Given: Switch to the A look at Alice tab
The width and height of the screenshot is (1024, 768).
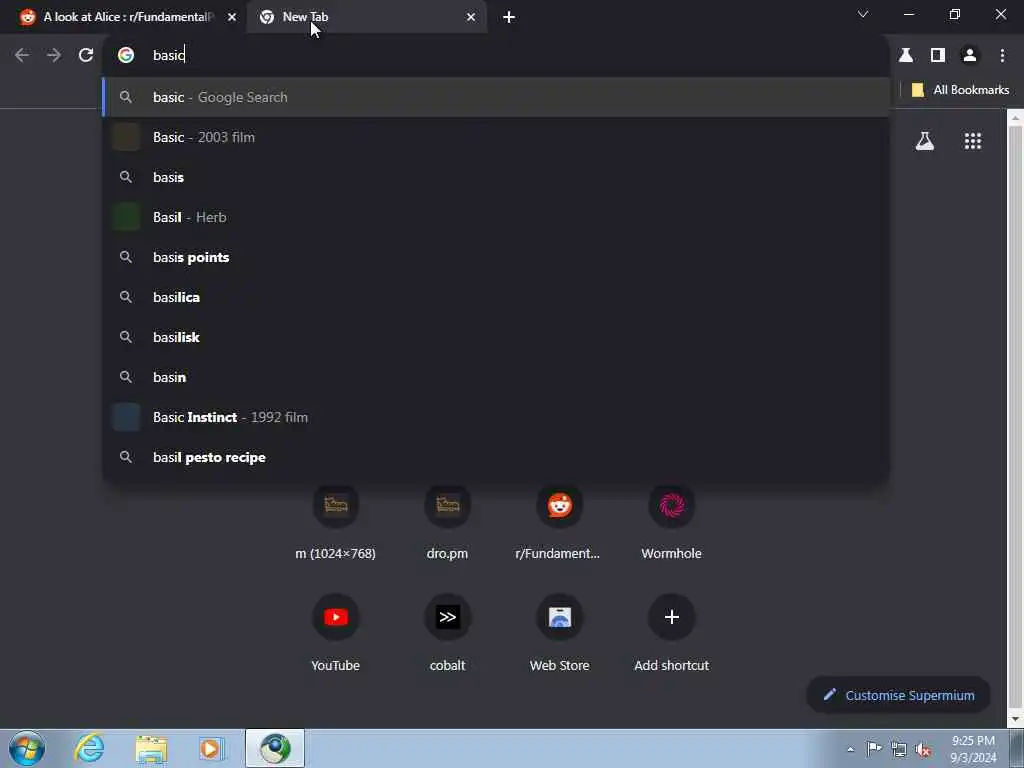Looking at the screenshot, I should [x=127, y=17].
